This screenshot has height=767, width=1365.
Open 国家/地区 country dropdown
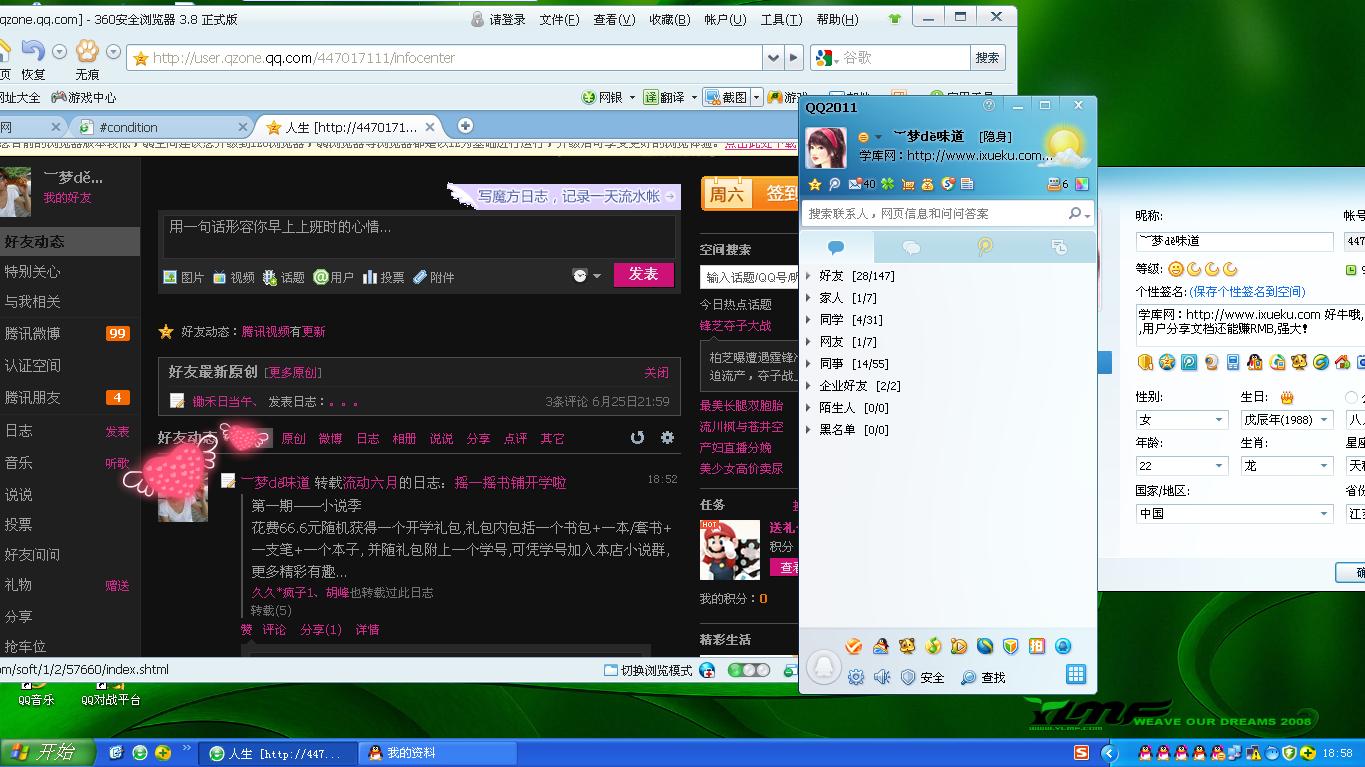click(x=1234, y=513)
